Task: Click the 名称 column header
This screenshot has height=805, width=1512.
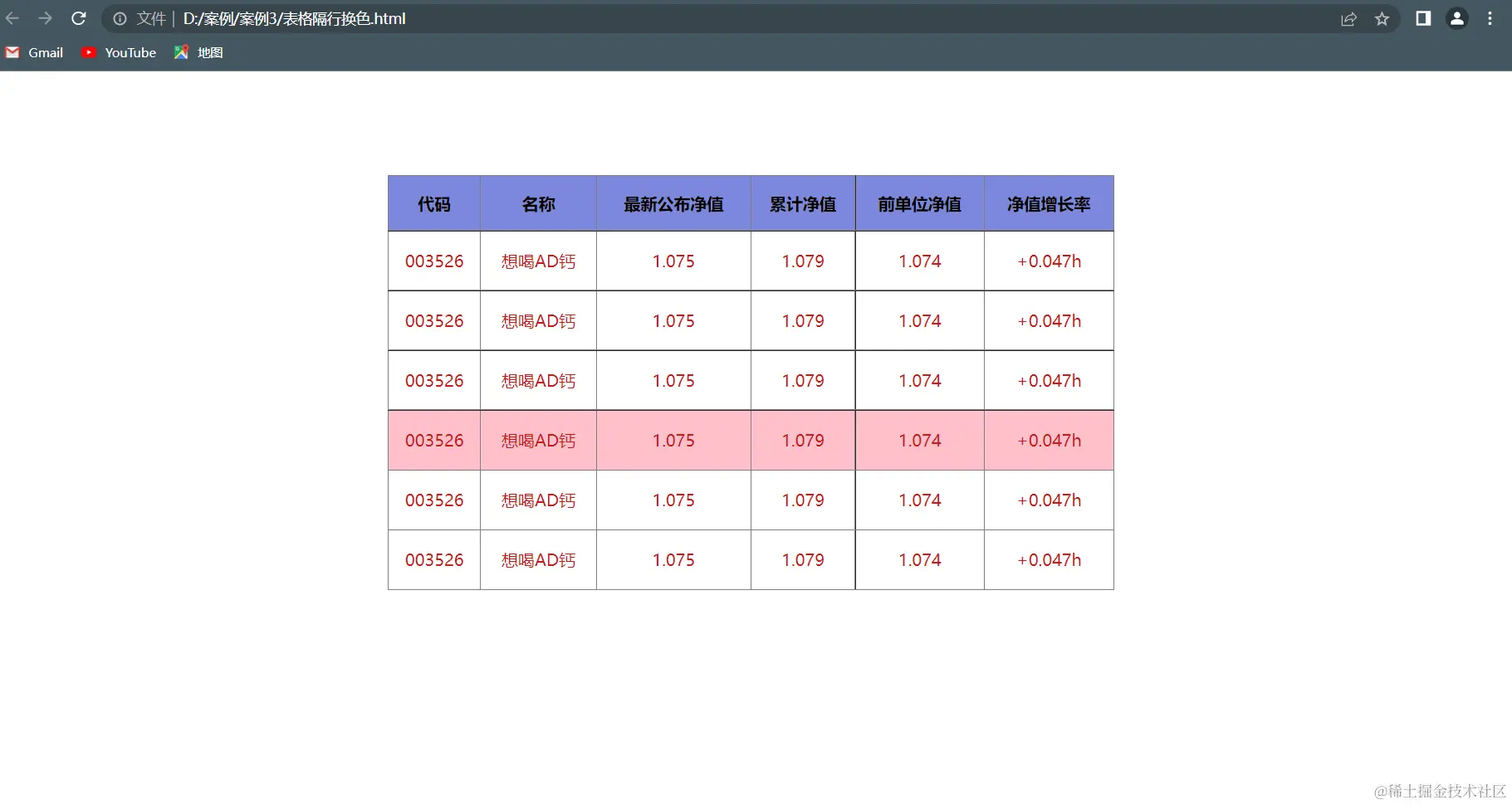Action: pyautogui.click(x=539, y=204)
